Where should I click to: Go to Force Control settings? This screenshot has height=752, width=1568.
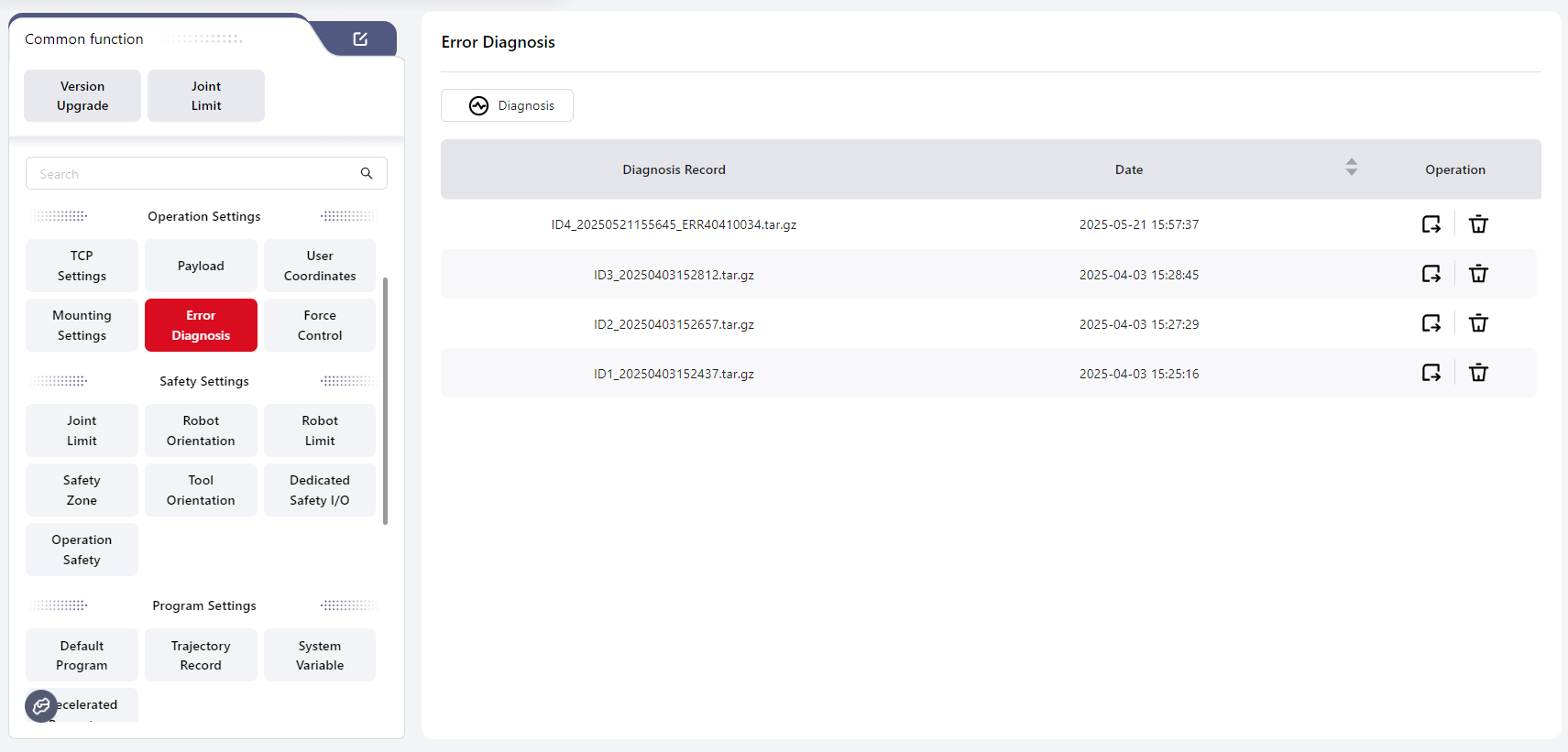[x=320, y=325]
